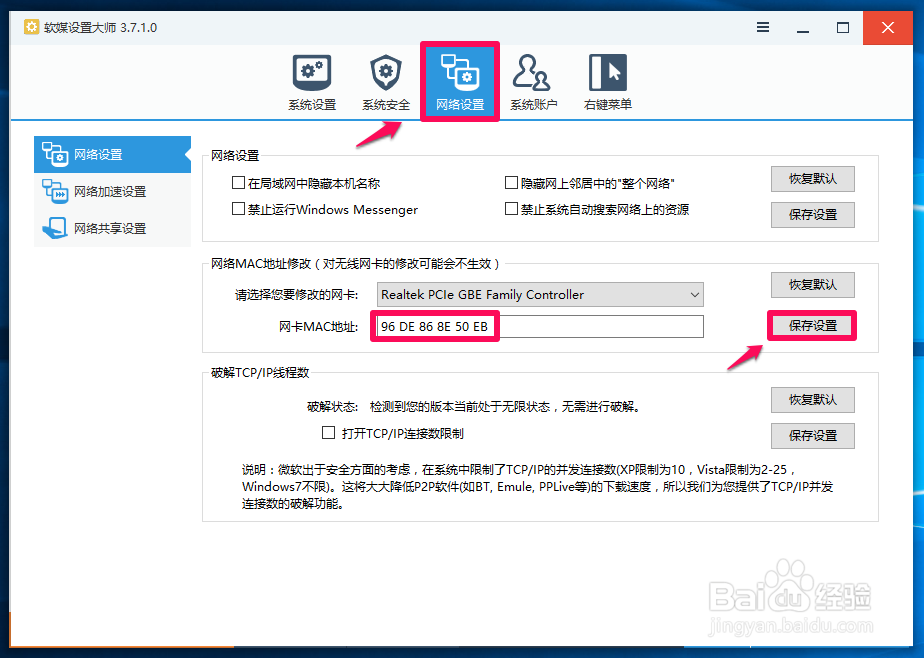Check 隐藏网上邻居中的整个网络 option
924x658 pixels.
pyautogui.click(x=510, y=180)
